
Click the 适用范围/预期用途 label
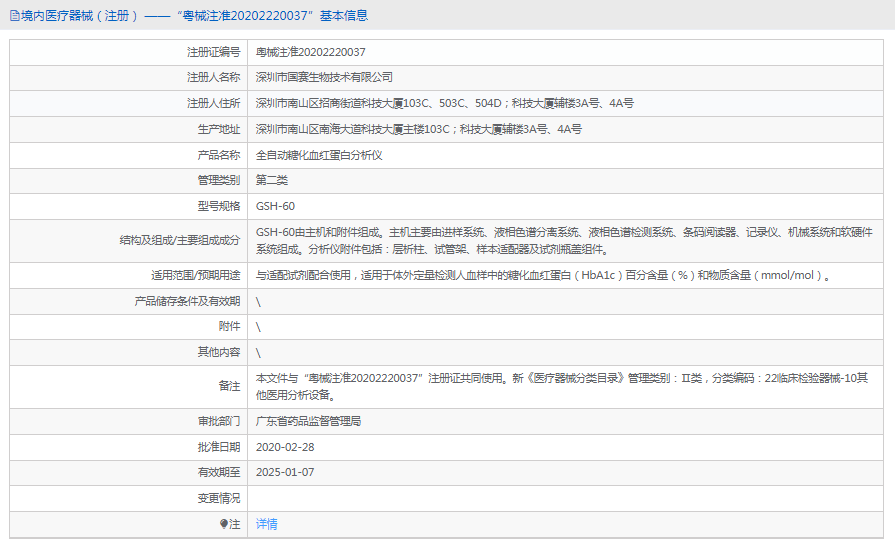[196, 275]
